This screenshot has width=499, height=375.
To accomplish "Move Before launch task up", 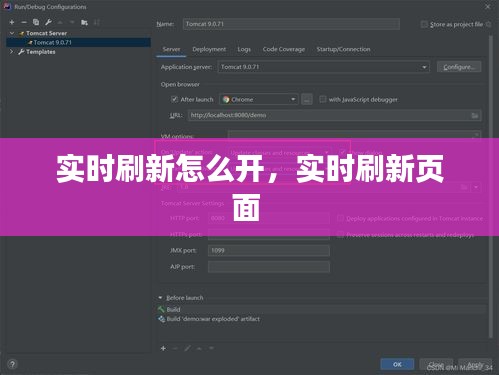I will pos(199,348).
